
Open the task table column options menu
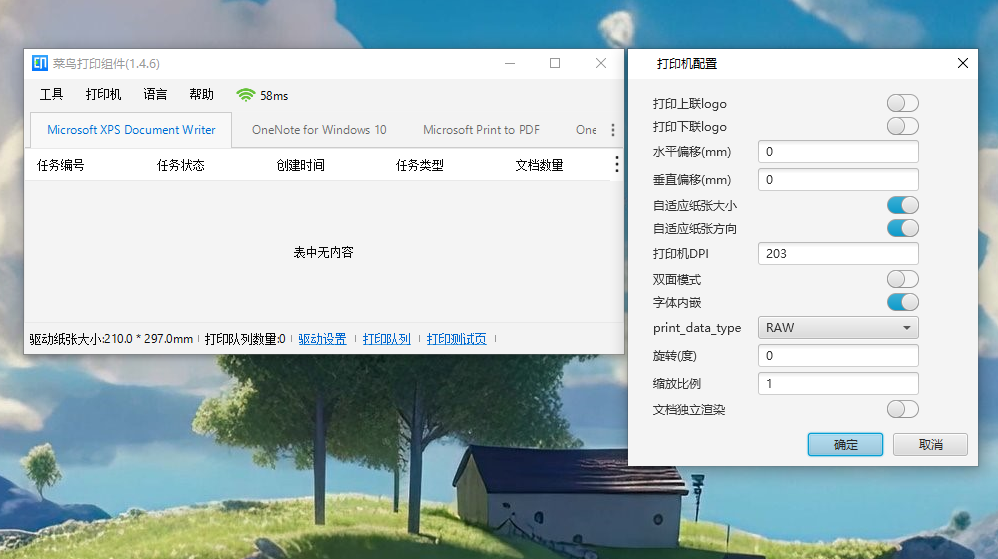(616, 165)
